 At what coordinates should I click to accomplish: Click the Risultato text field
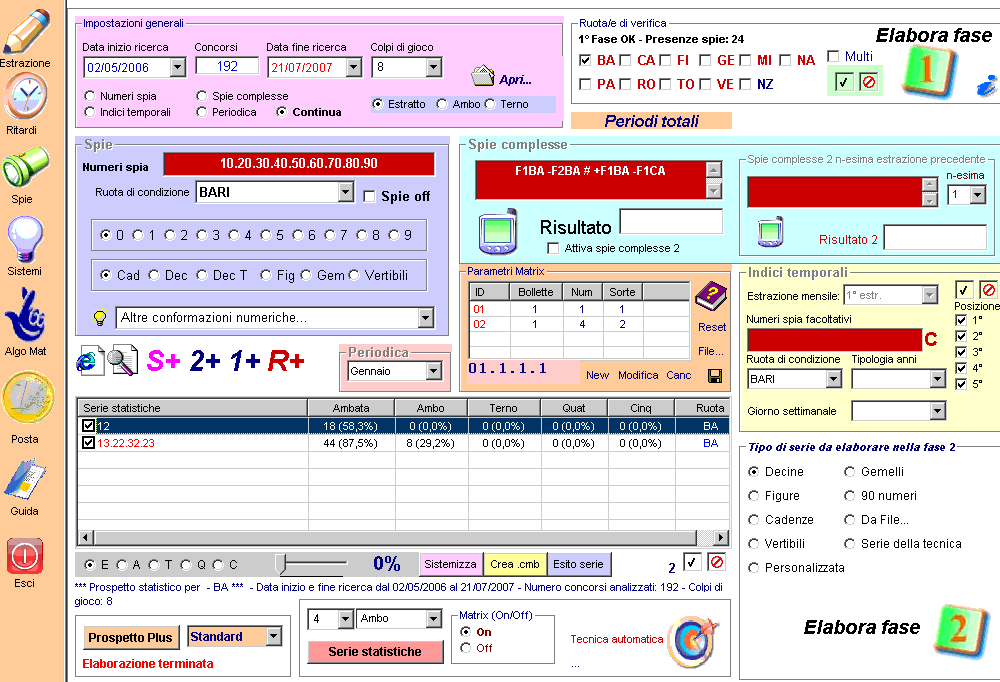[672, 221]
